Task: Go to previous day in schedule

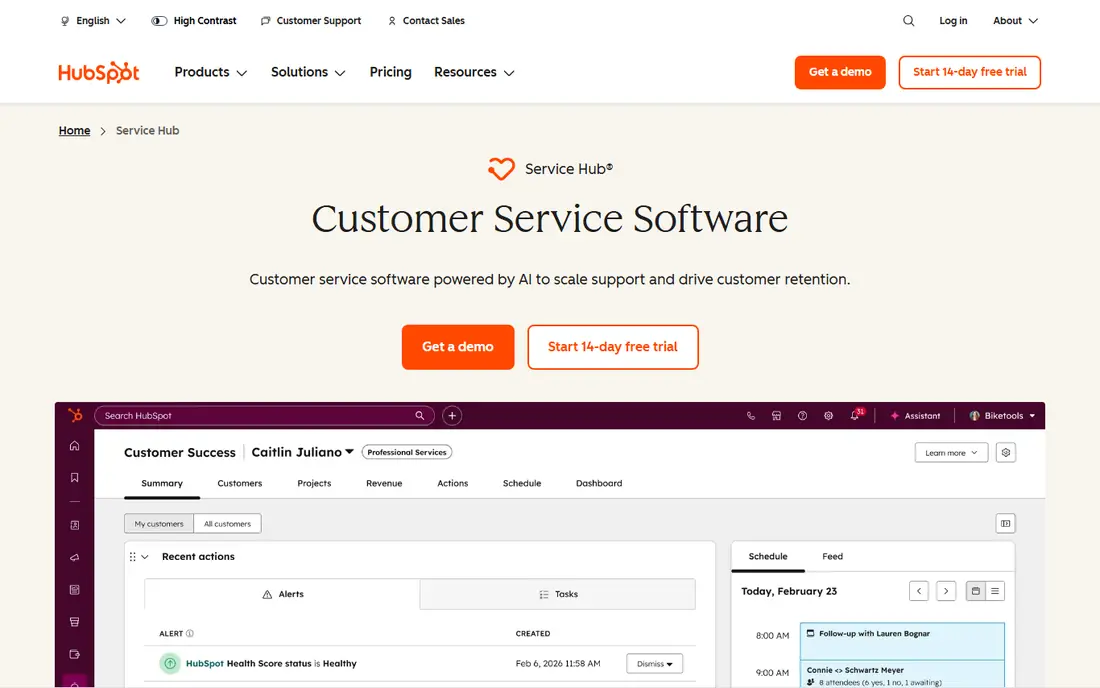Action: pos(919,591)
